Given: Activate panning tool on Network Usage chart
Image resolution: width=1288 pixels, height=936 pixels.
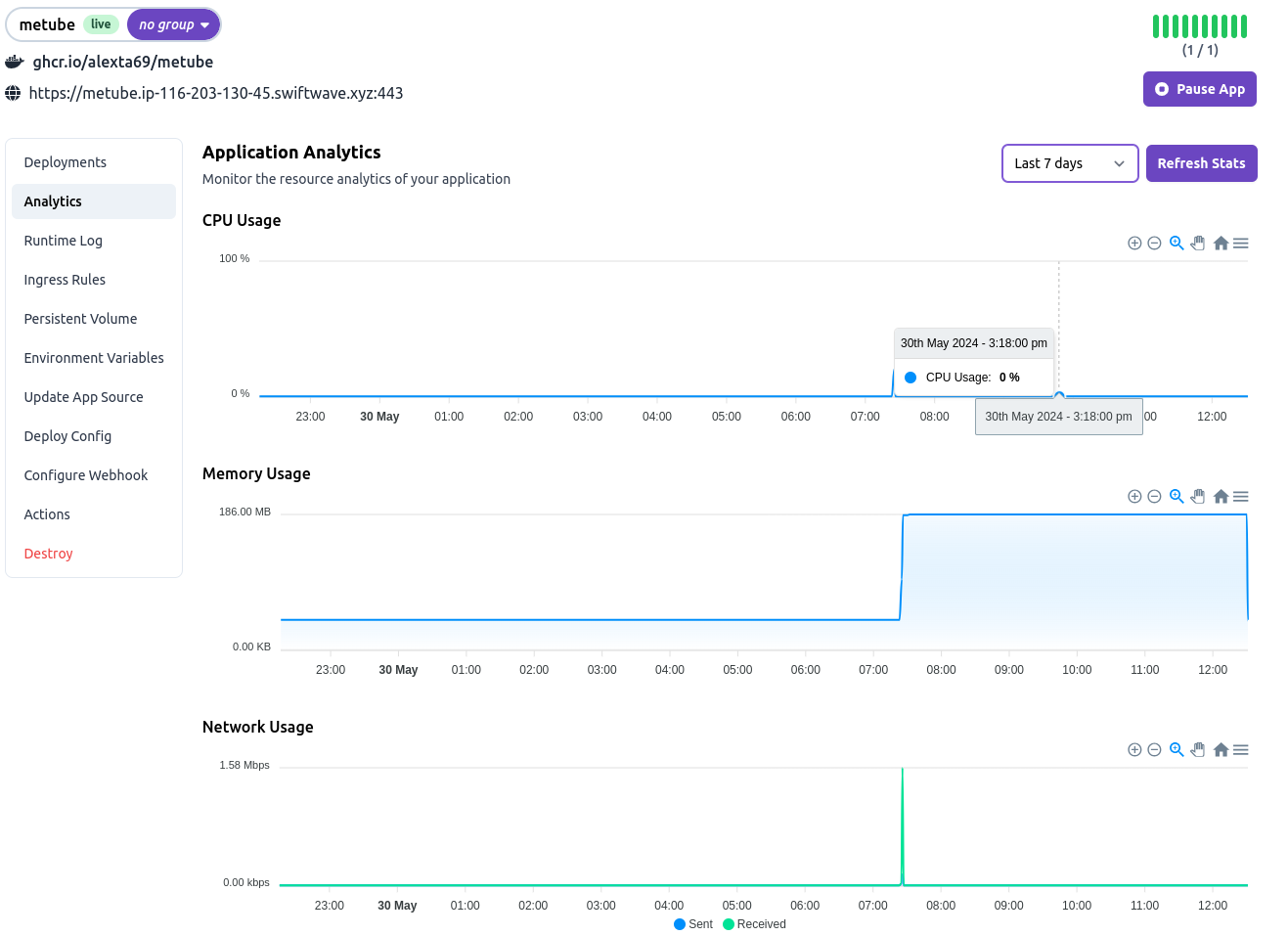Looking at the screenshot, I should [1198, 750].
